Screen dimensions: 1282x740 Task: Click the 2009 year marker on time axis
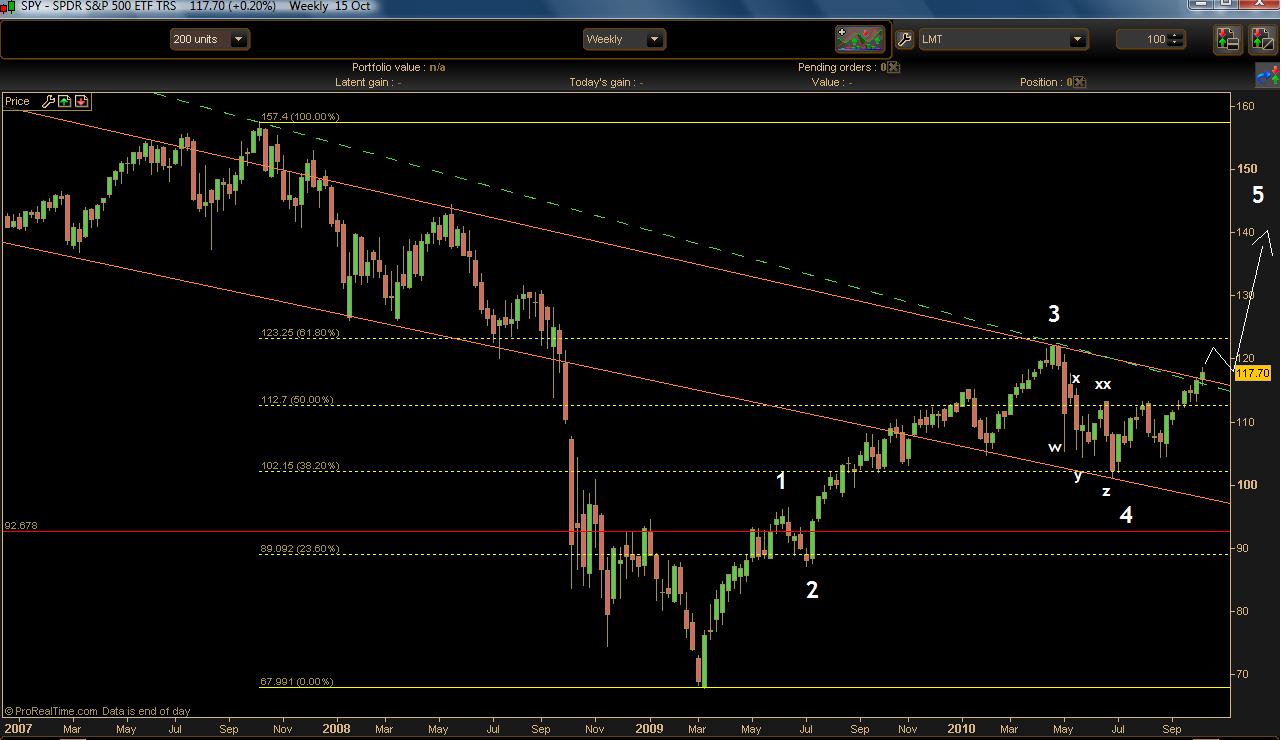pyautogui.click(x=649, y=728)
